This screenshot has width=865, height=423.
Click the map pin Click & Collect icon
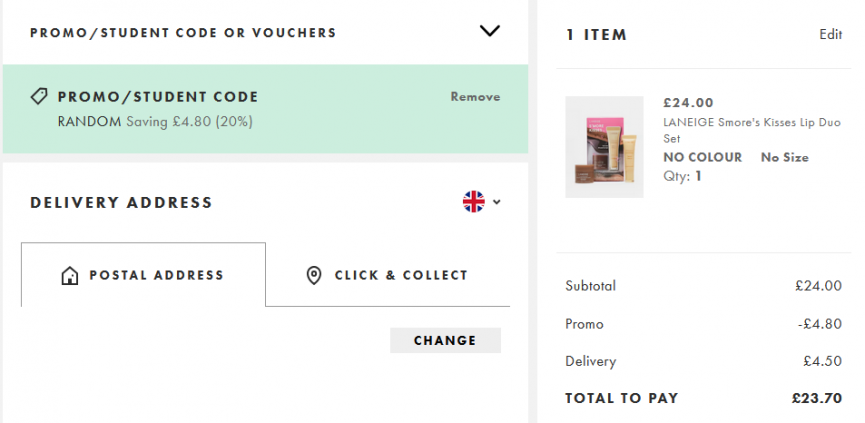pos(314,275)
